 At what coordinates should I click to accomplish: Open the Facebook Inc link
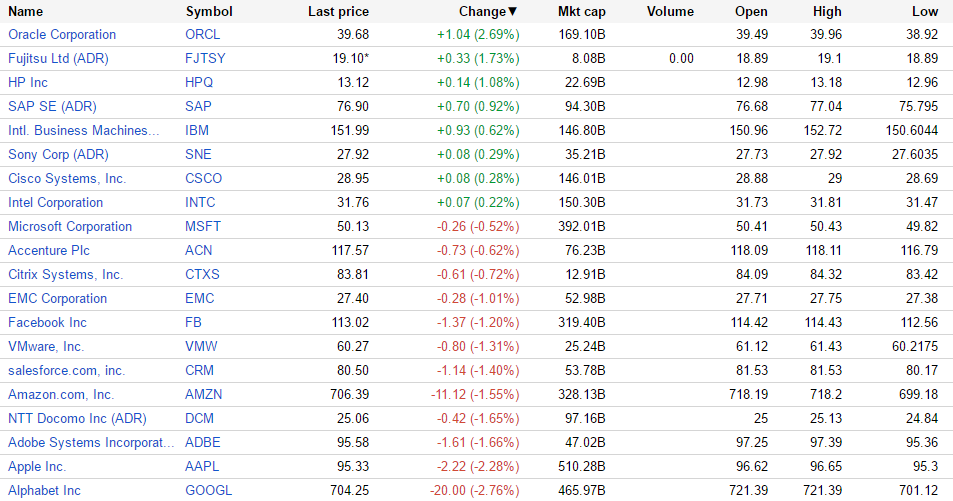[47, 323]
